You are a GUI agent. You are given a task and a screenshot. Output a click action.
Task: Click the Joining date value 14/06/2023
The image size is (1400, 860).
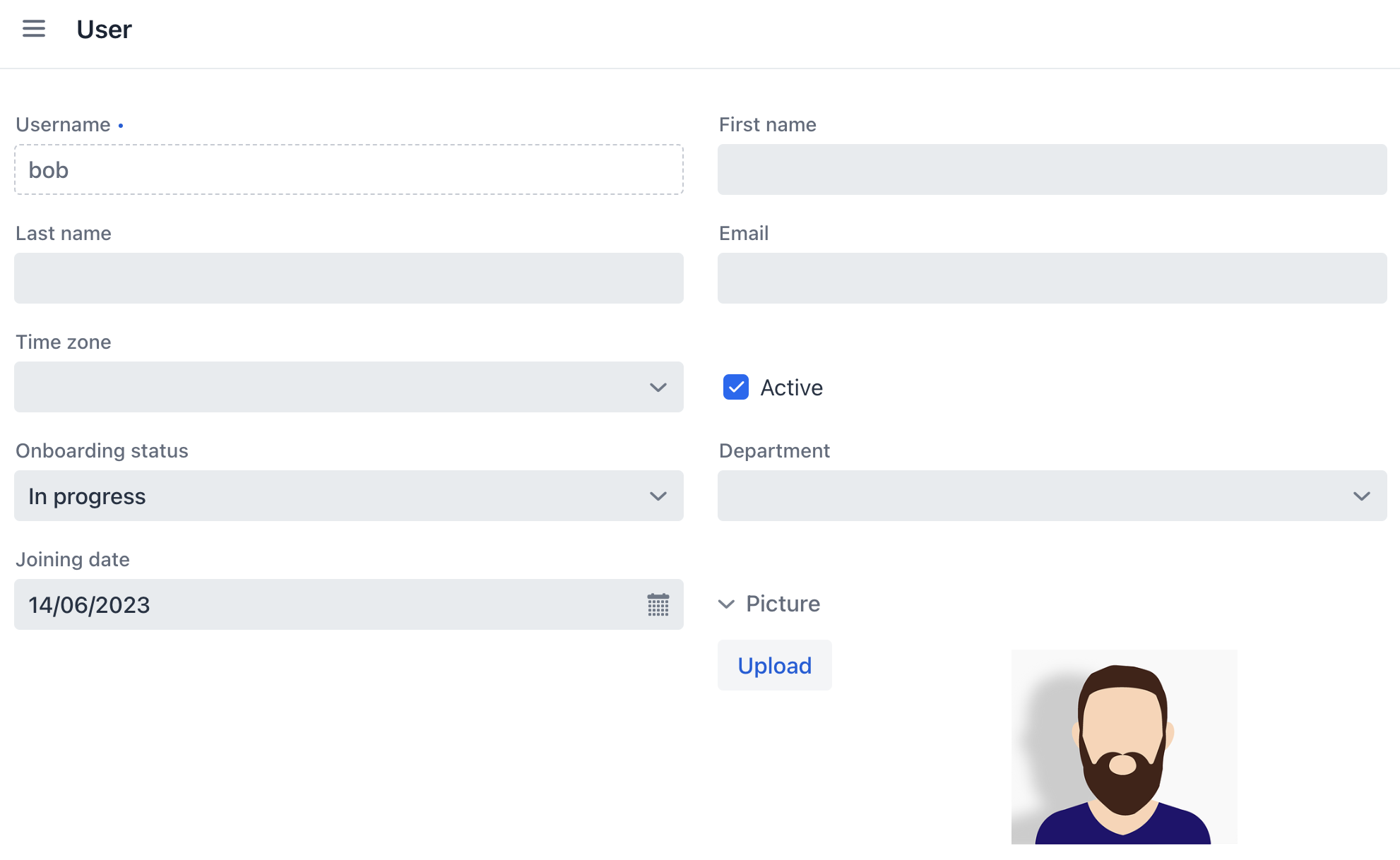tap(90, 605)
